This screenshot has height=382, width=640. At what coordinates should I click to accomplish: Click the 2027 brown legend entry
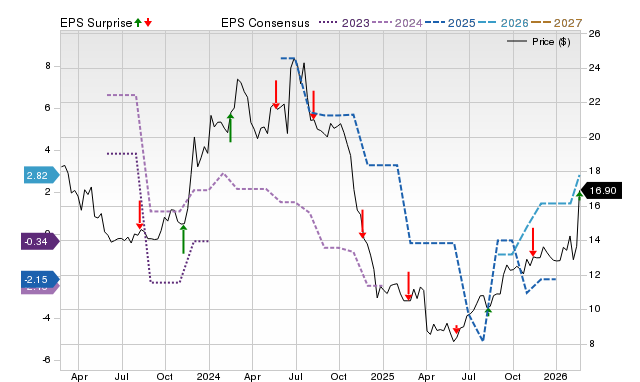[x=556, y=23]
